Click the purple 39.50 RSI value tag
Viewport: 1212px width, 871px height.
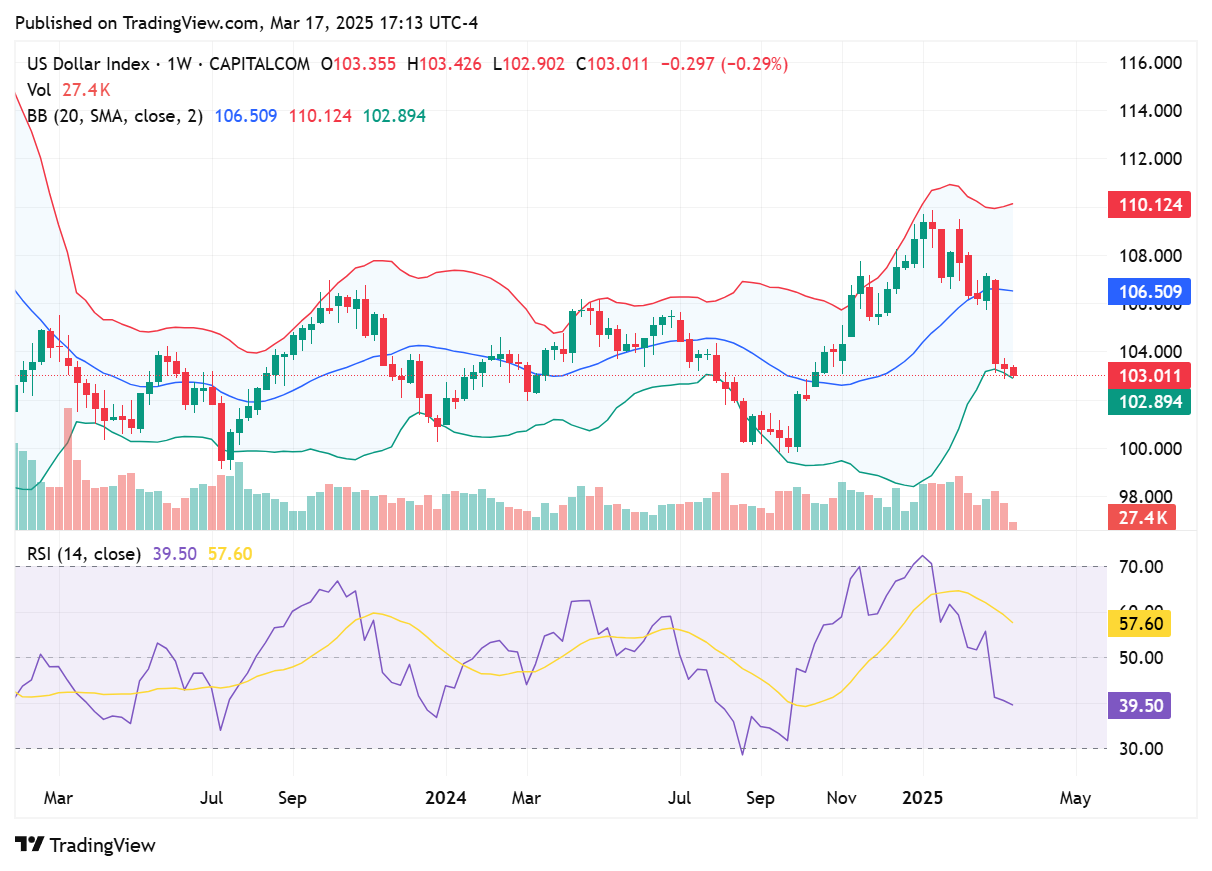point(1139,705)
